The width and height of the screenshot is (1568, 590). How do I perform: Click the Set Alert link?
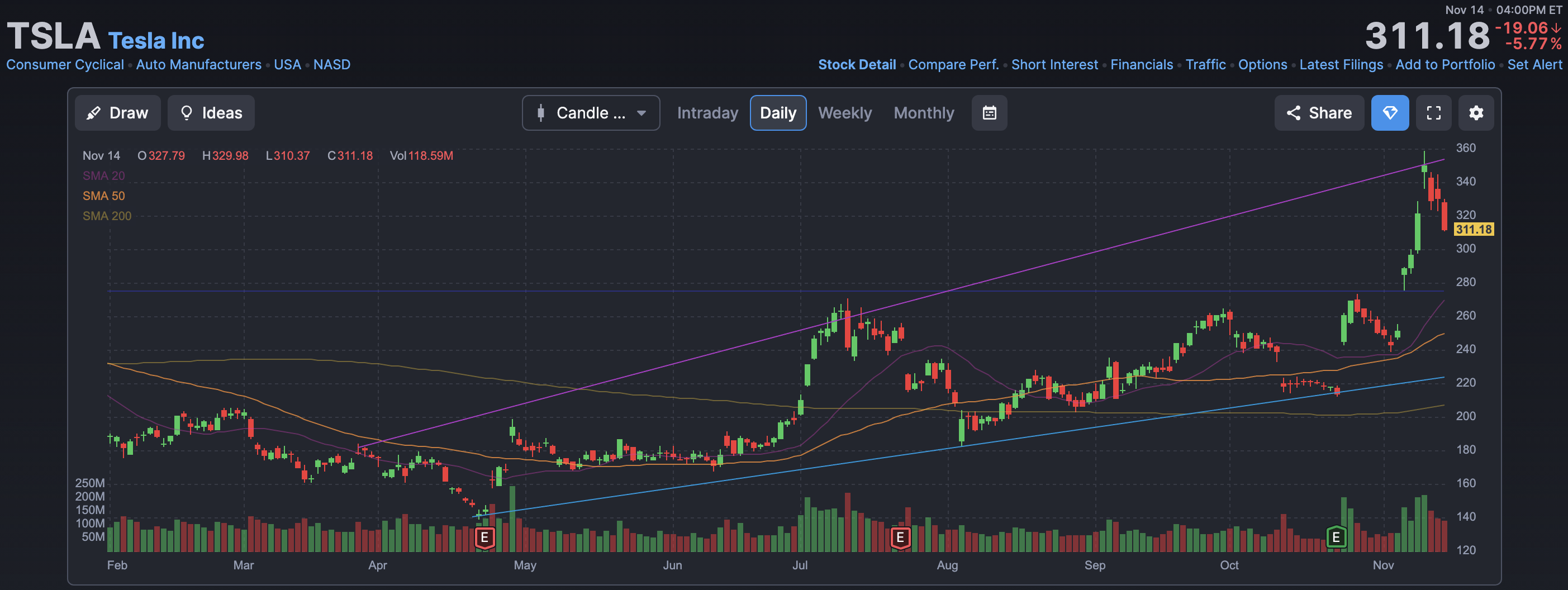click(x=1534, y=65)
